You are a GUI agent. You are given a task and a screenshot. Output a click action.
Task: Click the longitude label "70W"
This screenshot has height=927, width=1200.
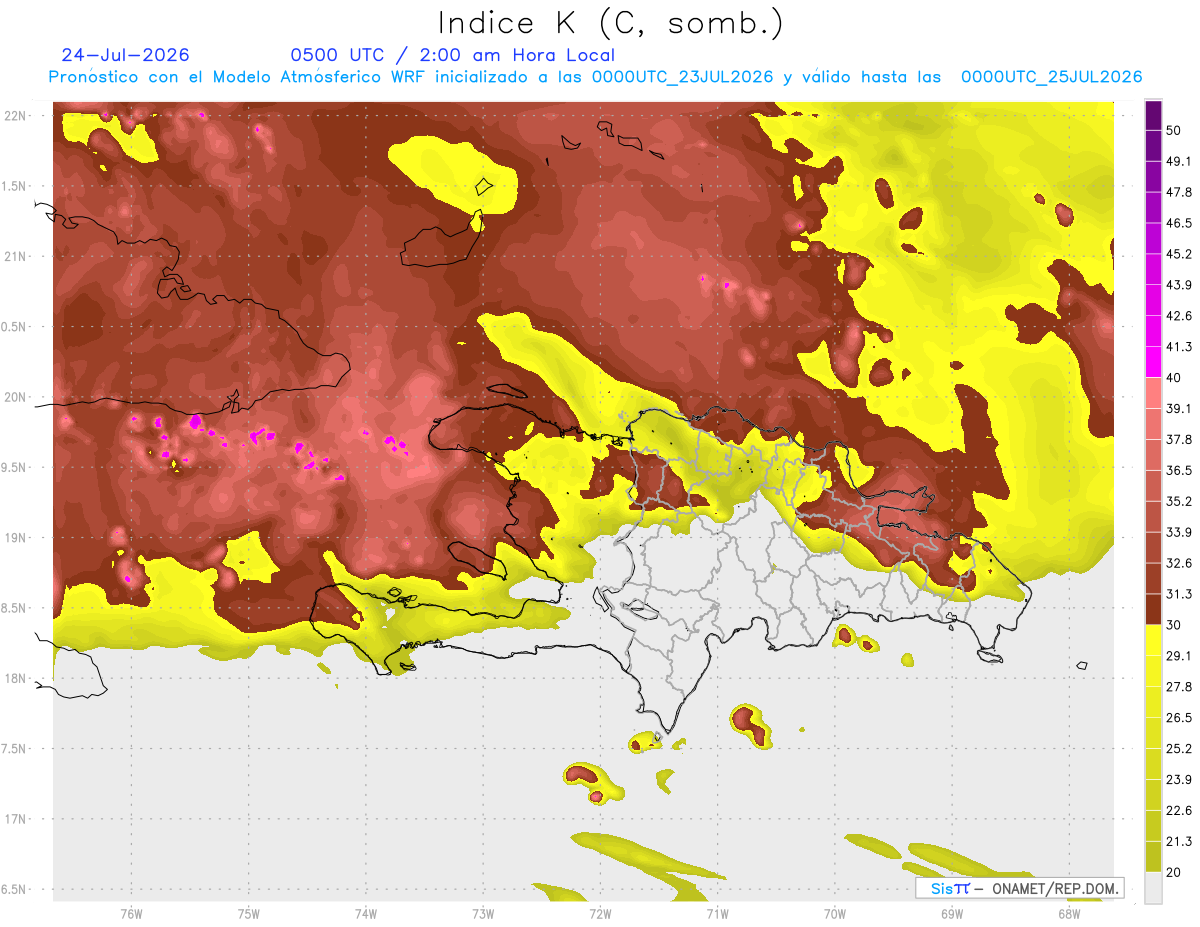tap(834, 913)
